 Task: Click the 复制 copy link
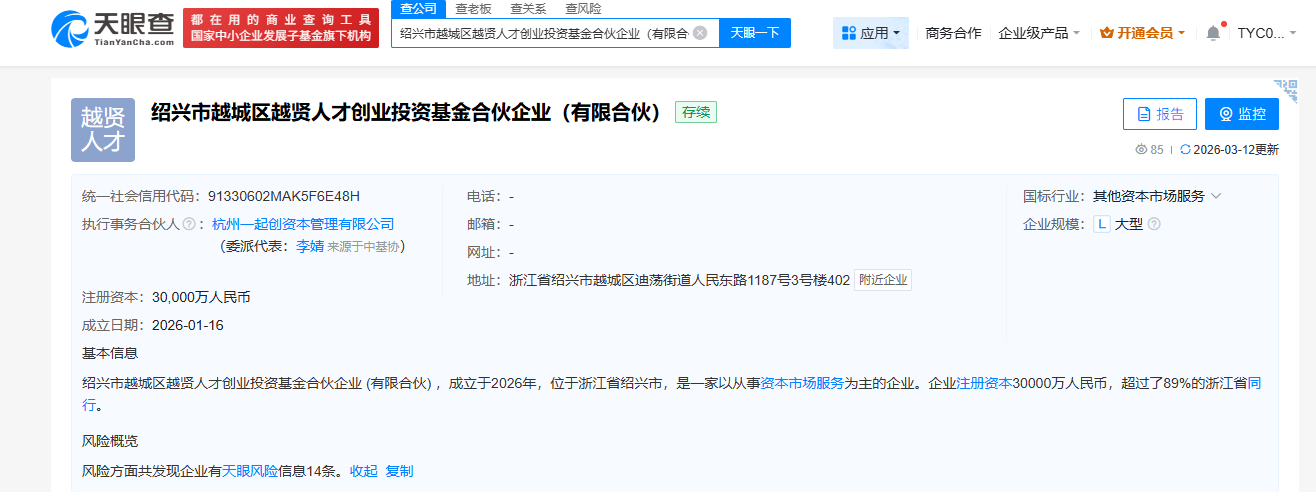399,471
